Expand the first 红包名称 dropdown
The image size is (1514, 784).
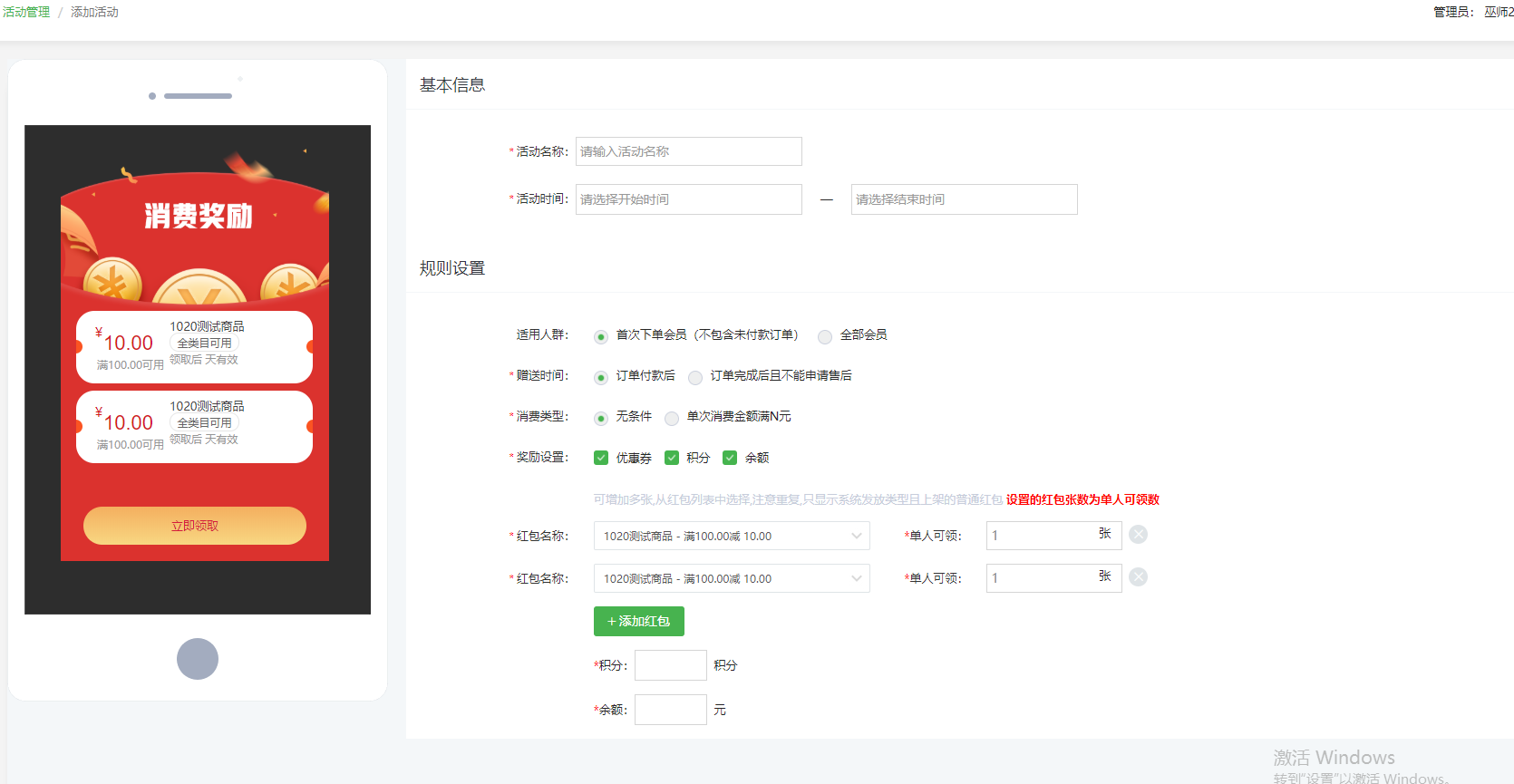[731, 536]
